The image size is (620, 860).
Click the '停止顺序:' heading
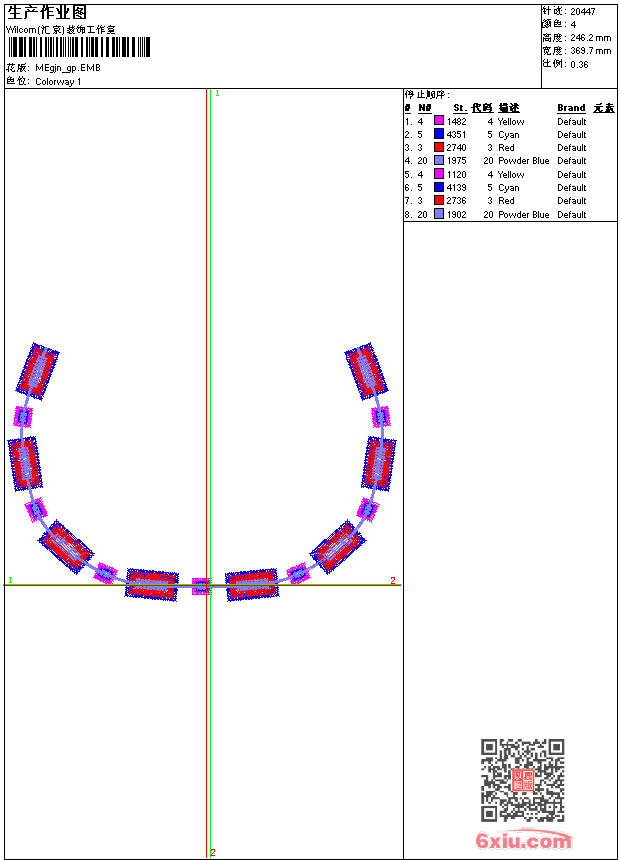(x=427, y=95)
